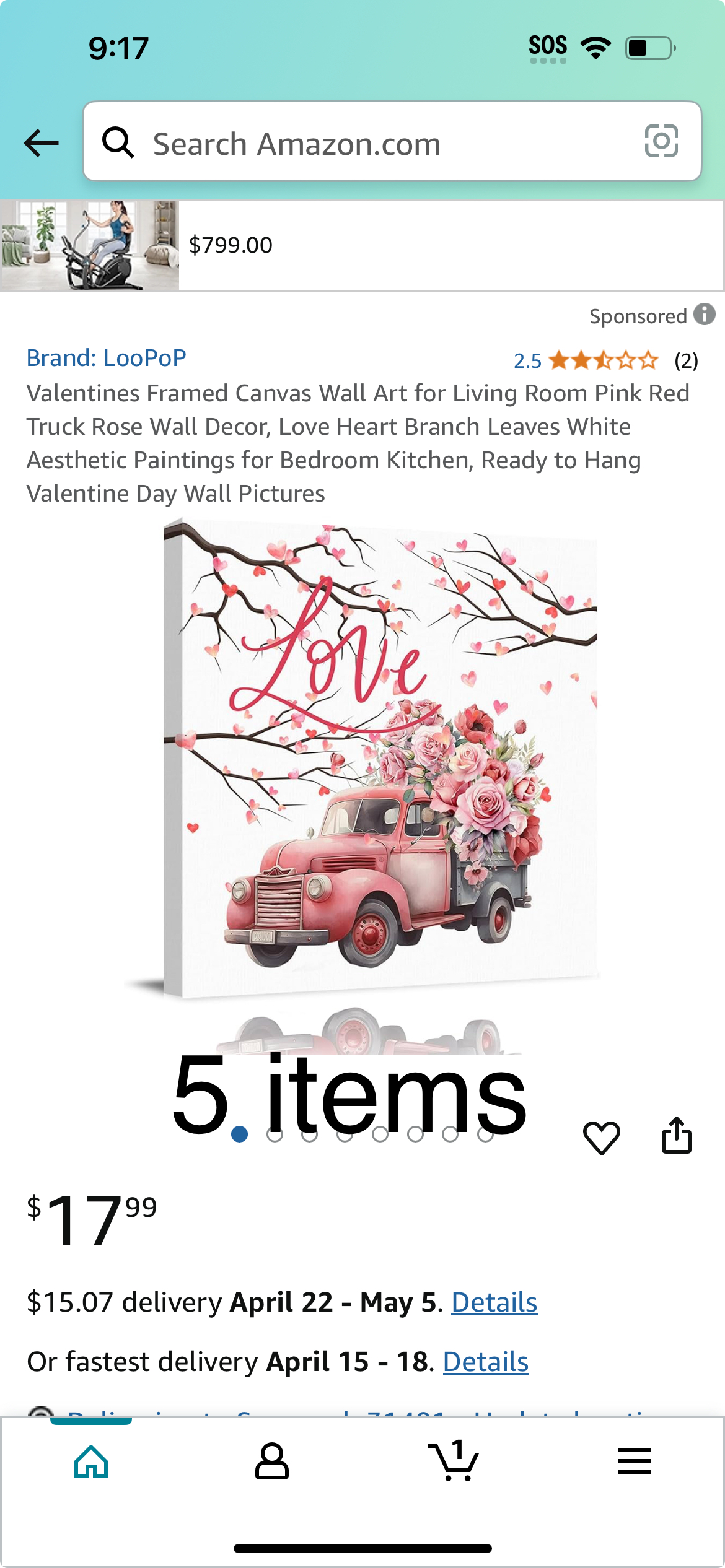Open hamburger menu
725x1568 pixels.
(635, 1461)
